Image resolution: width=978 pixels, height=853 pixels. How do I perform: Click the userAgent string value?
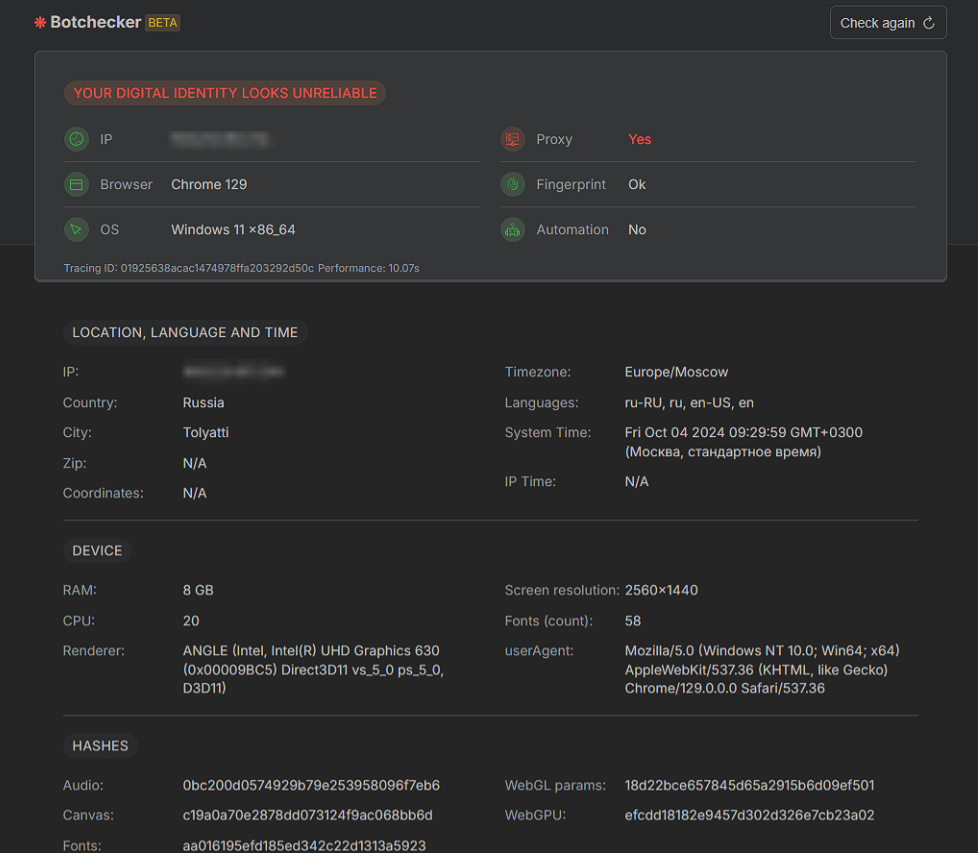tap(756, 669)
